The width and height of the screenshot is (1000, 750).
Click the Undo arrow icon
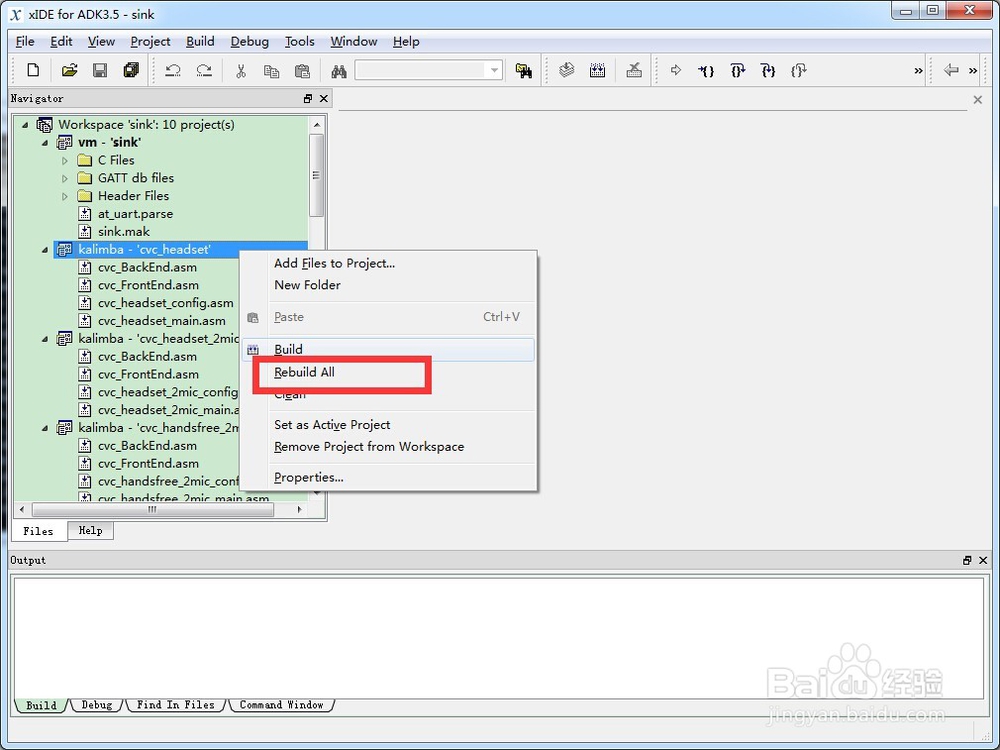coord(173,70)
